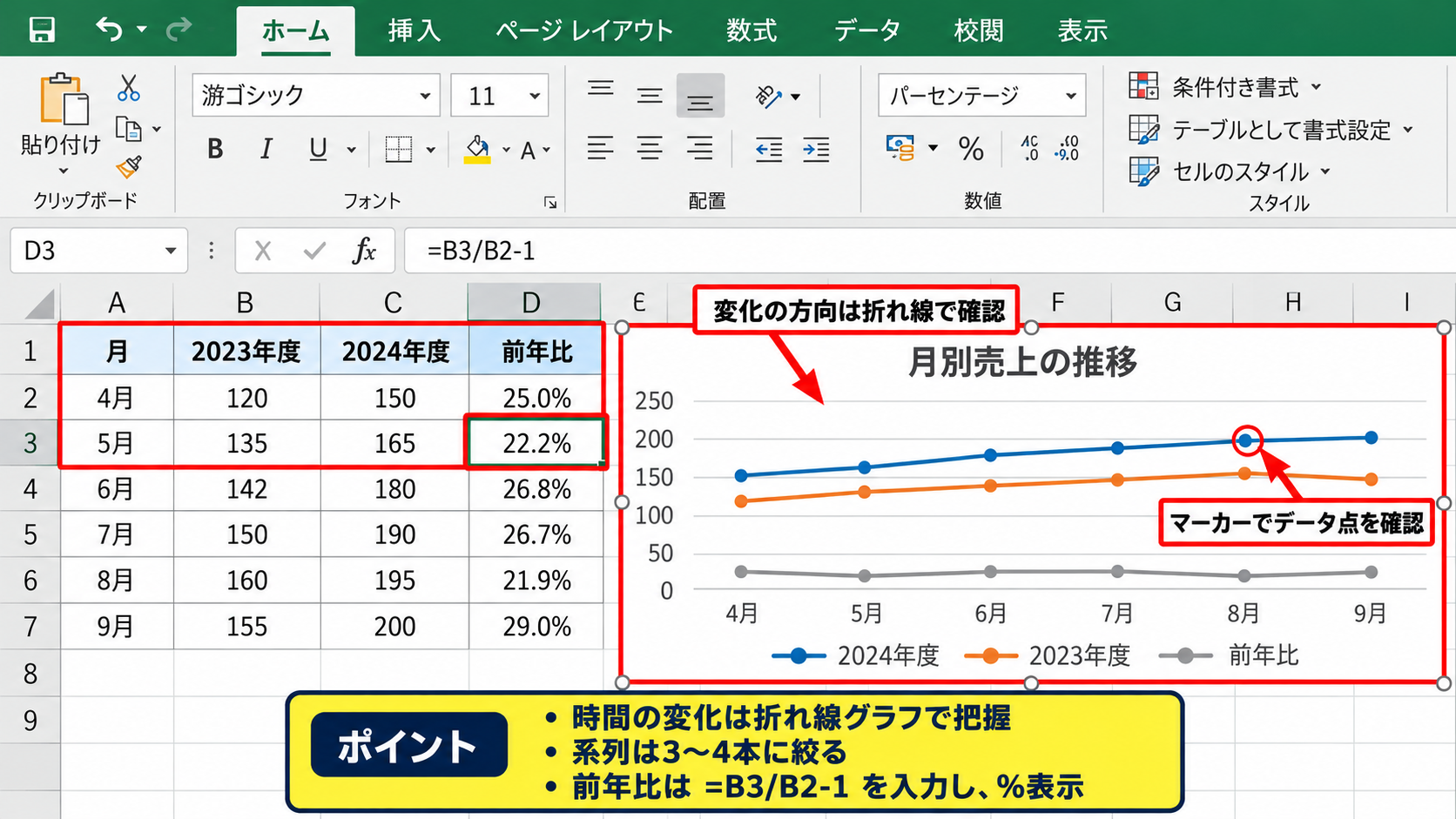Open the currency format dropdown arrow
The width and height of the screenshot is (1456, 819).
pos(933,148)
